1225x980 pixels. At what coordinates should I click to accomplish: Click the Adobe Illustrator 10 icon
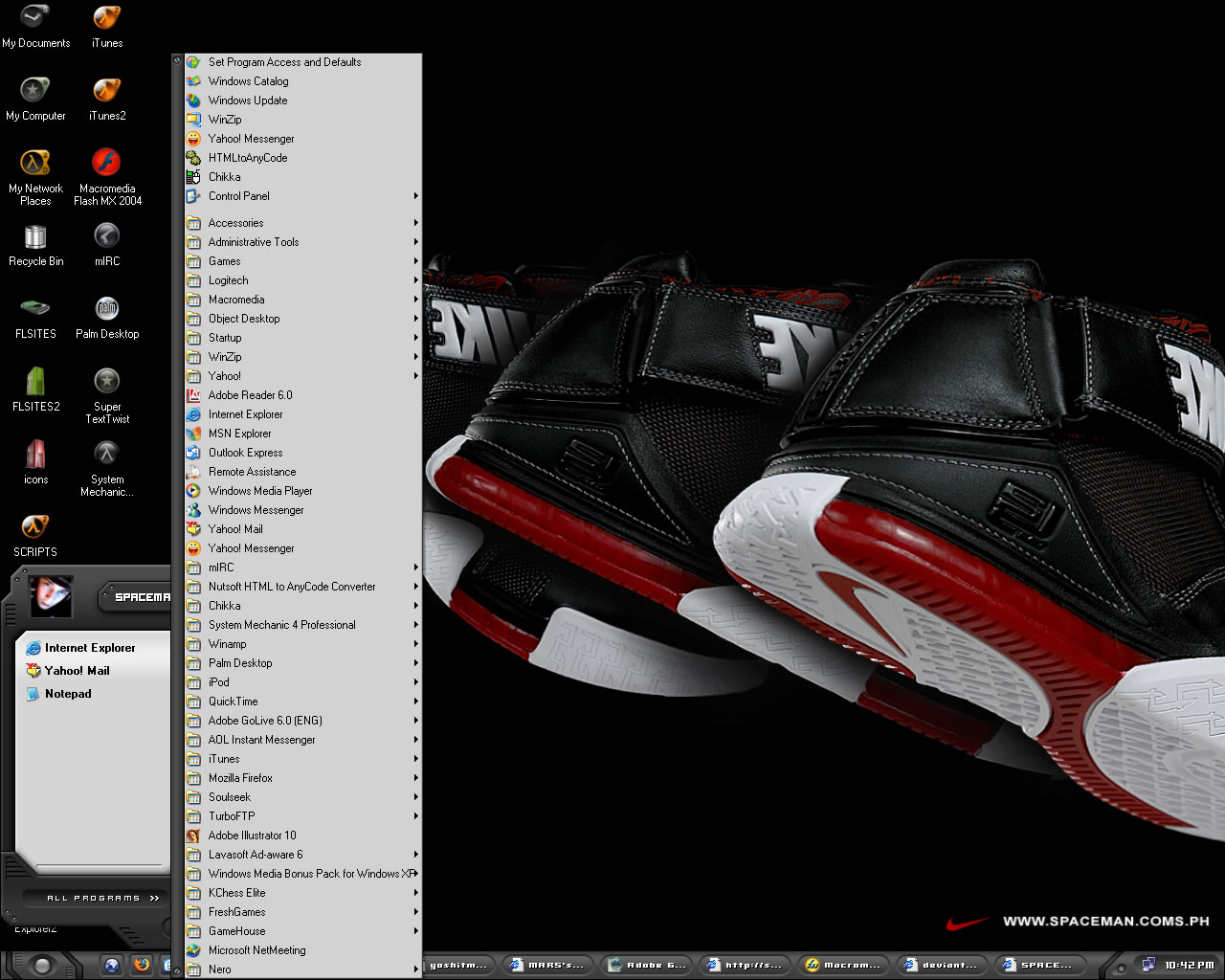coord(193,835)
